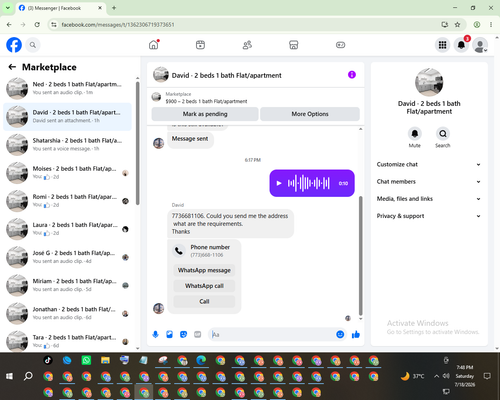Open Miriam's conversation
The height and width of the screenshot is (400, 500).
(x=67, y=285)
